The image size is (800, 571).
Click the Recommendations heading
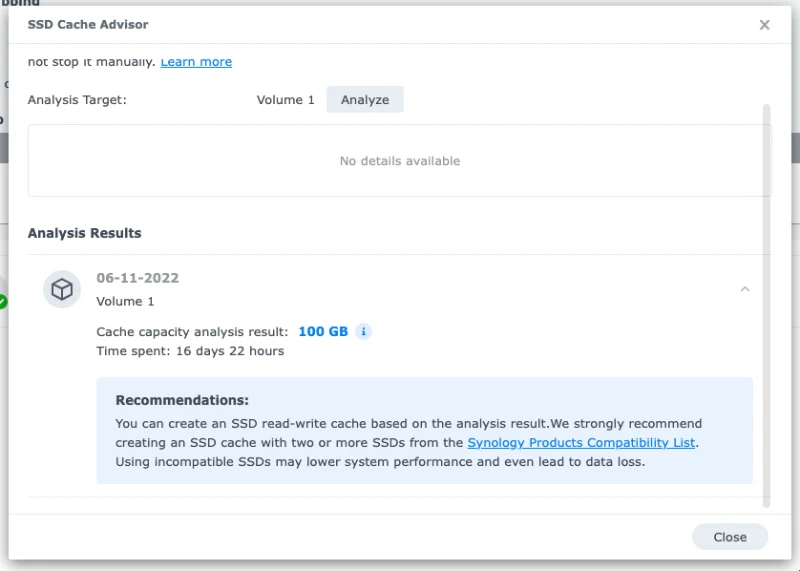[x=182, y=400]
